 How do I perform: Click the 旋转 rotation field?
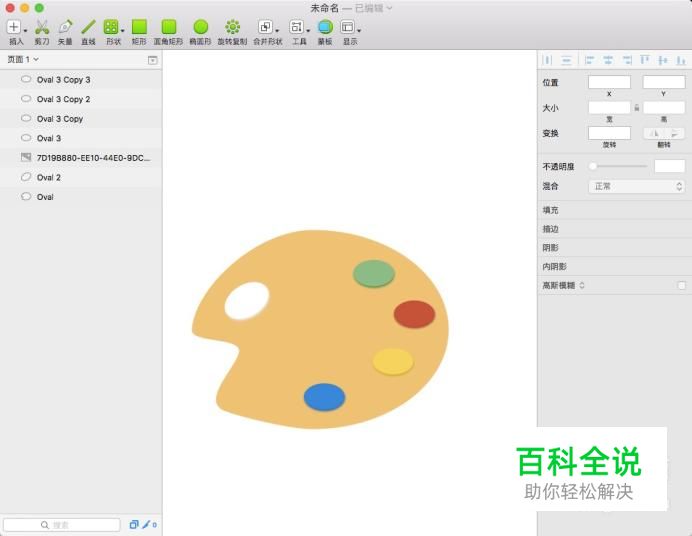coord(609,133)
